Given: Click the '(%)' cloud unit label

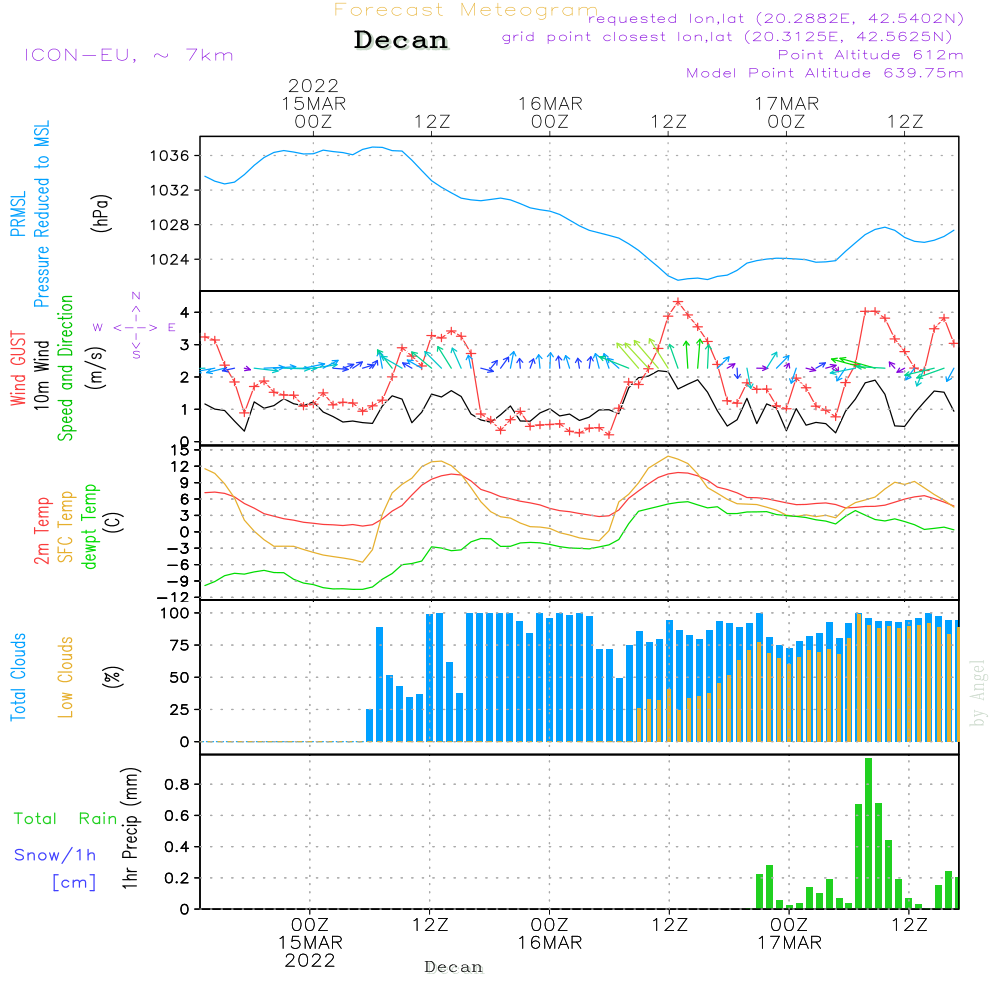Looking at the screenshot, I should (112, 677).
